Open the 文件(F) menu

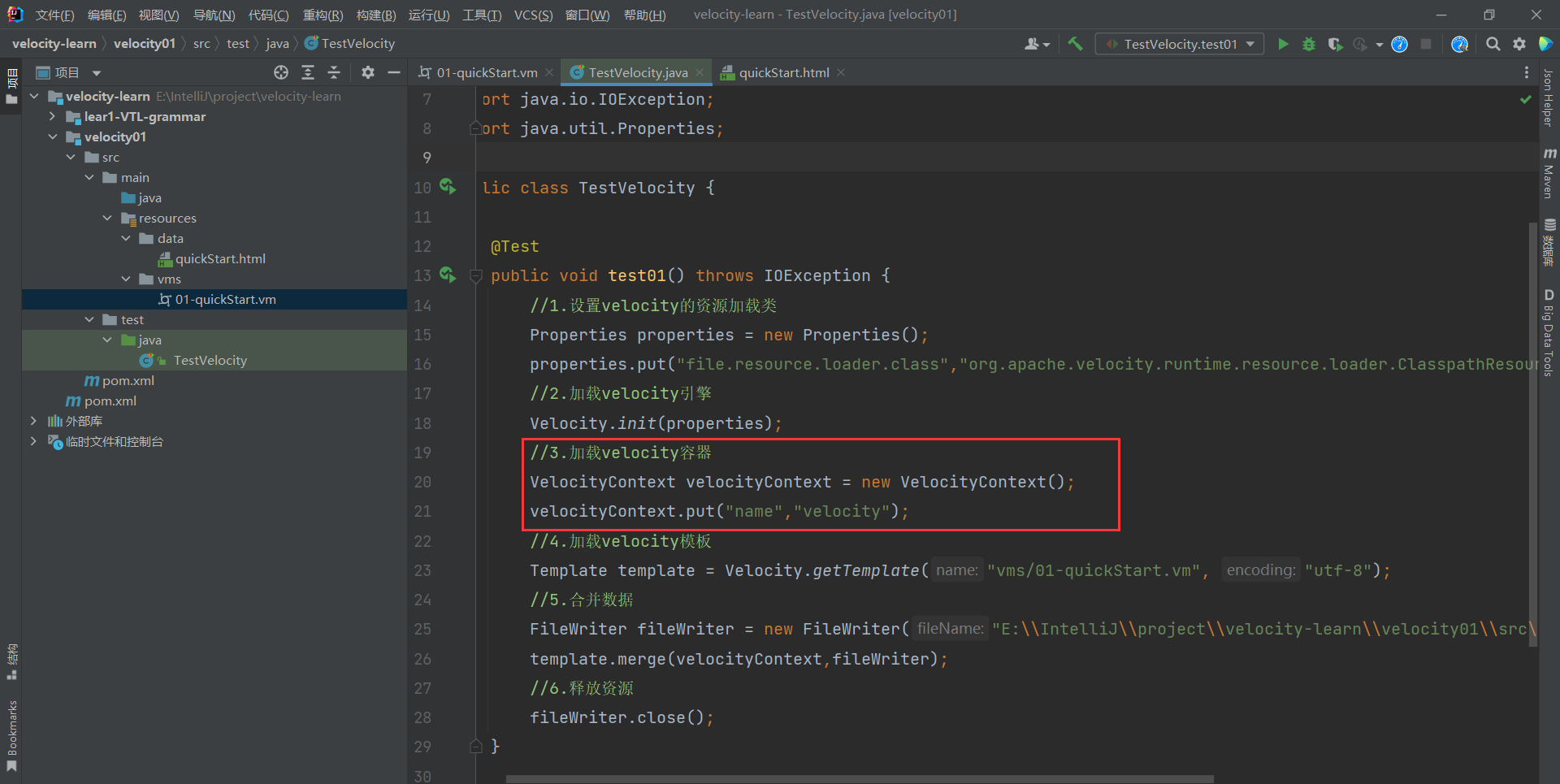click(x=55, y=15)
